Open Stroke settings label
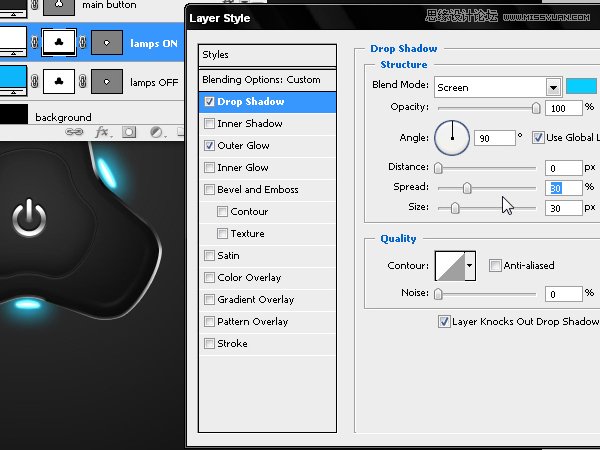This screenshot has height=450, width=600. click(232, 344)
